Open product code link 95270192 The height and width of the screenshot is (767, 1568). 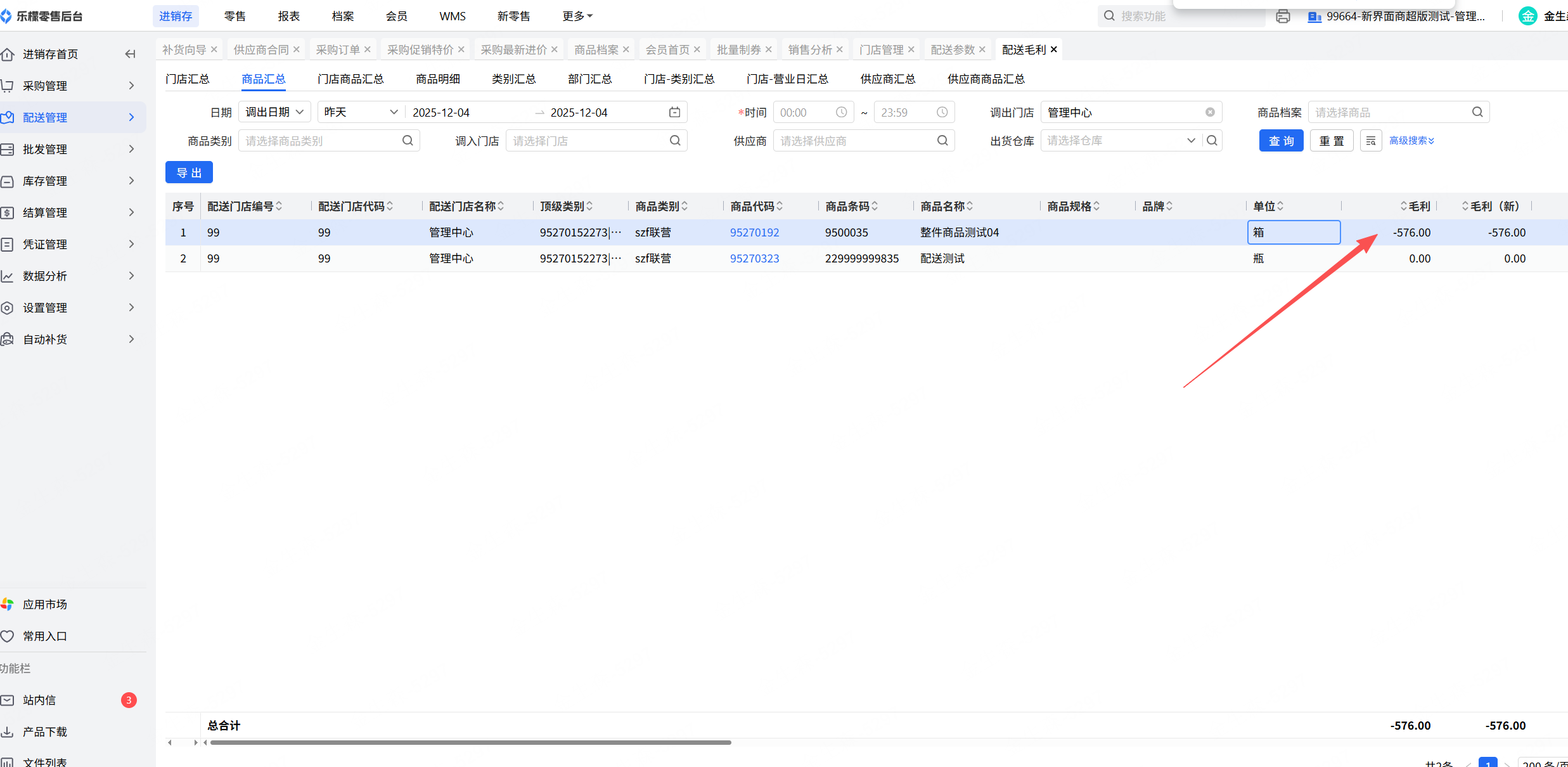pyautogui.click(x=754, y=233)
